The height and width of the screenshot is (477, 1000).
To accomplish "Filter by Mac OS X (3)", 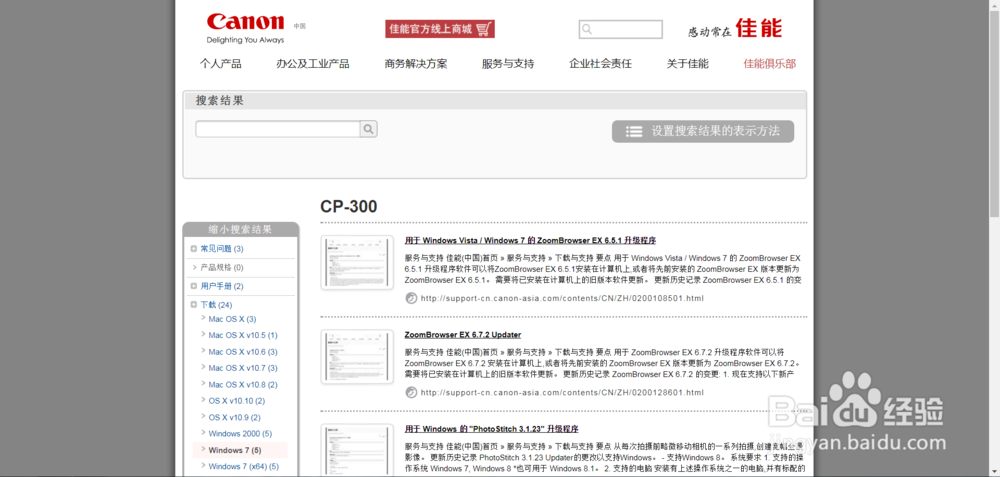I will [x=232, y=319].
